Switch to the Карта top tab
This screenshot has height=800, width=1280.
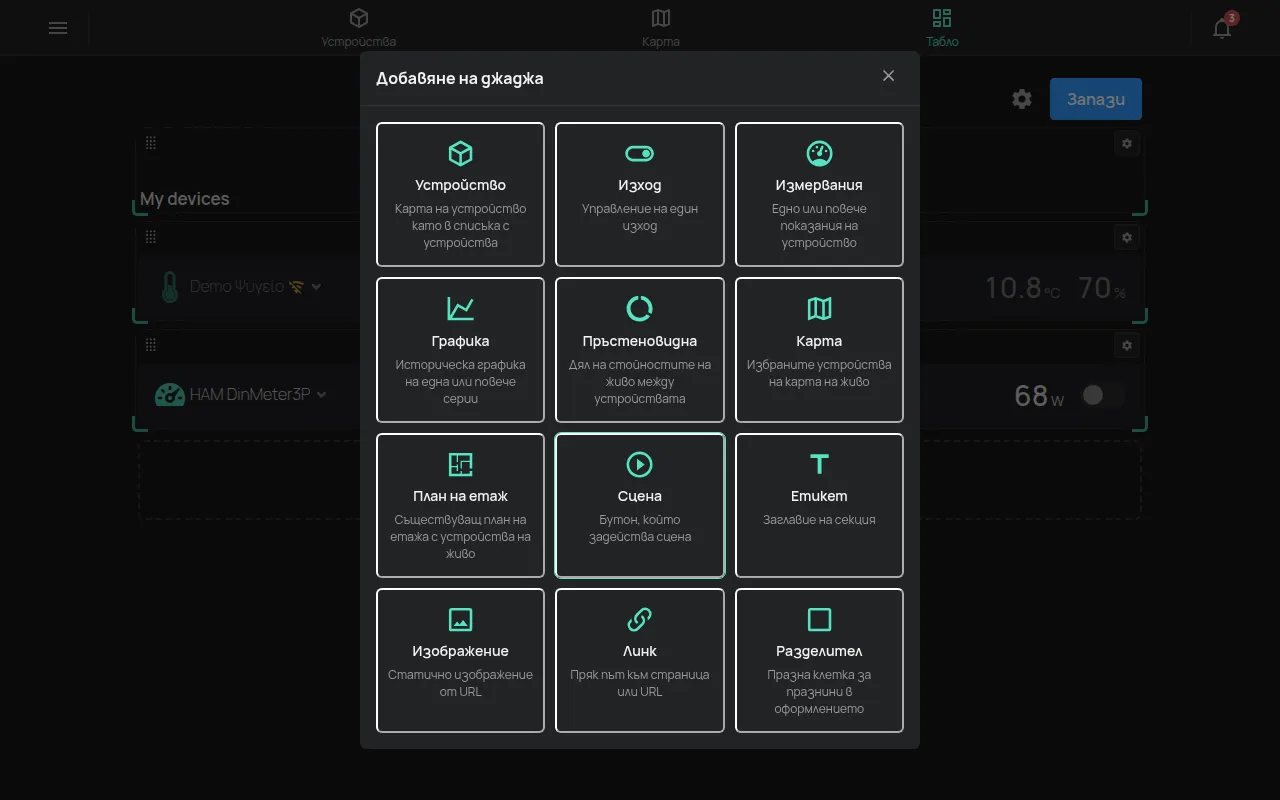click(x=661, y=28)
